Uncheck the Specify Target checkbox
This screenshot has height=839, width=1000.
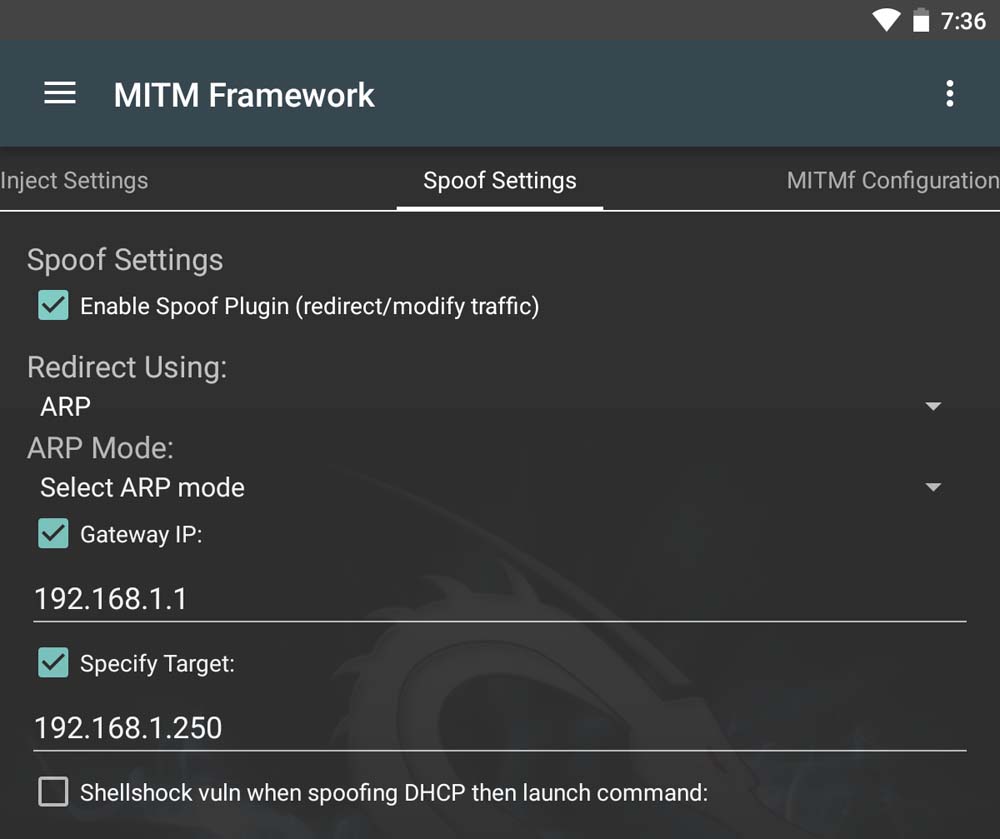[x=53, y=662]
